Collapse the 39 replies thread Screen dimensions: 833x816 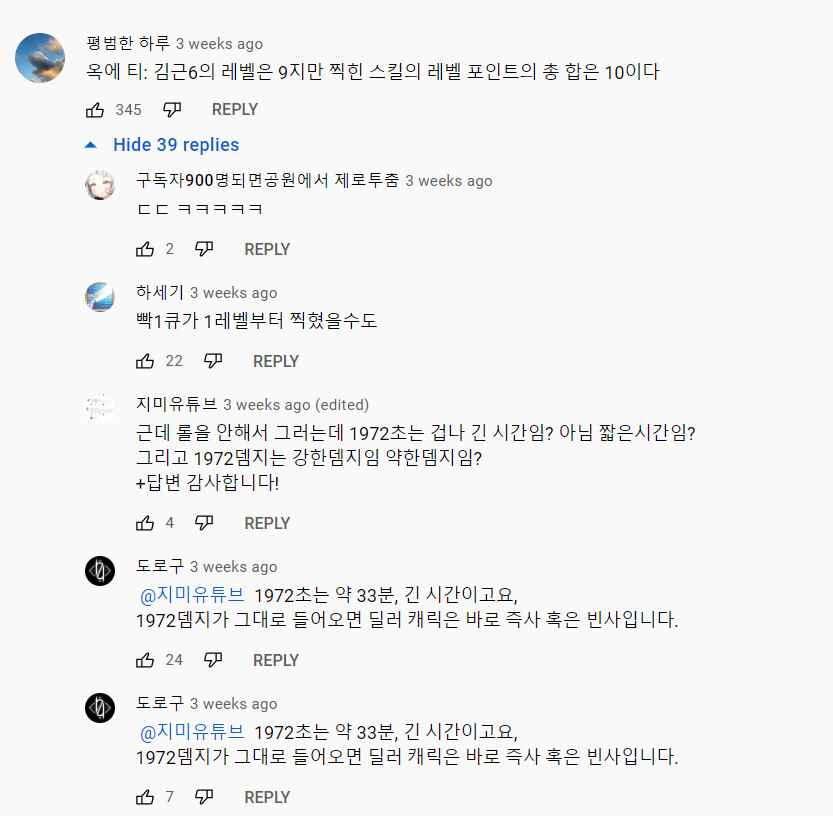175,145
